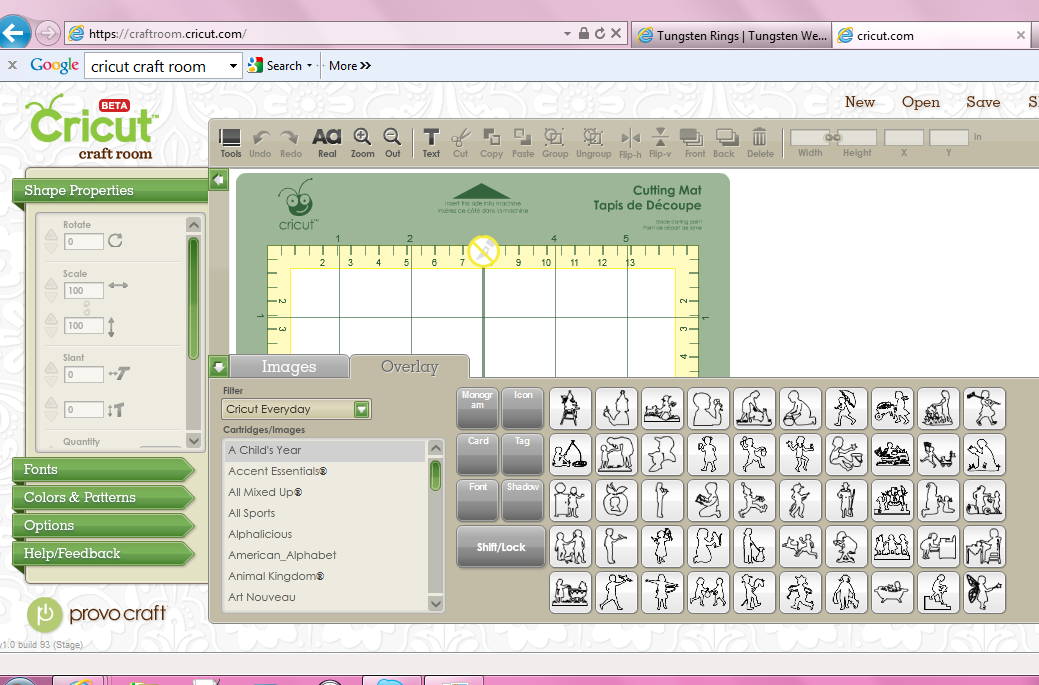The height and width of the screenshot is (685, 1039).
Task: Click the Rotate increase stepper arrow
Action: point(51,235)
